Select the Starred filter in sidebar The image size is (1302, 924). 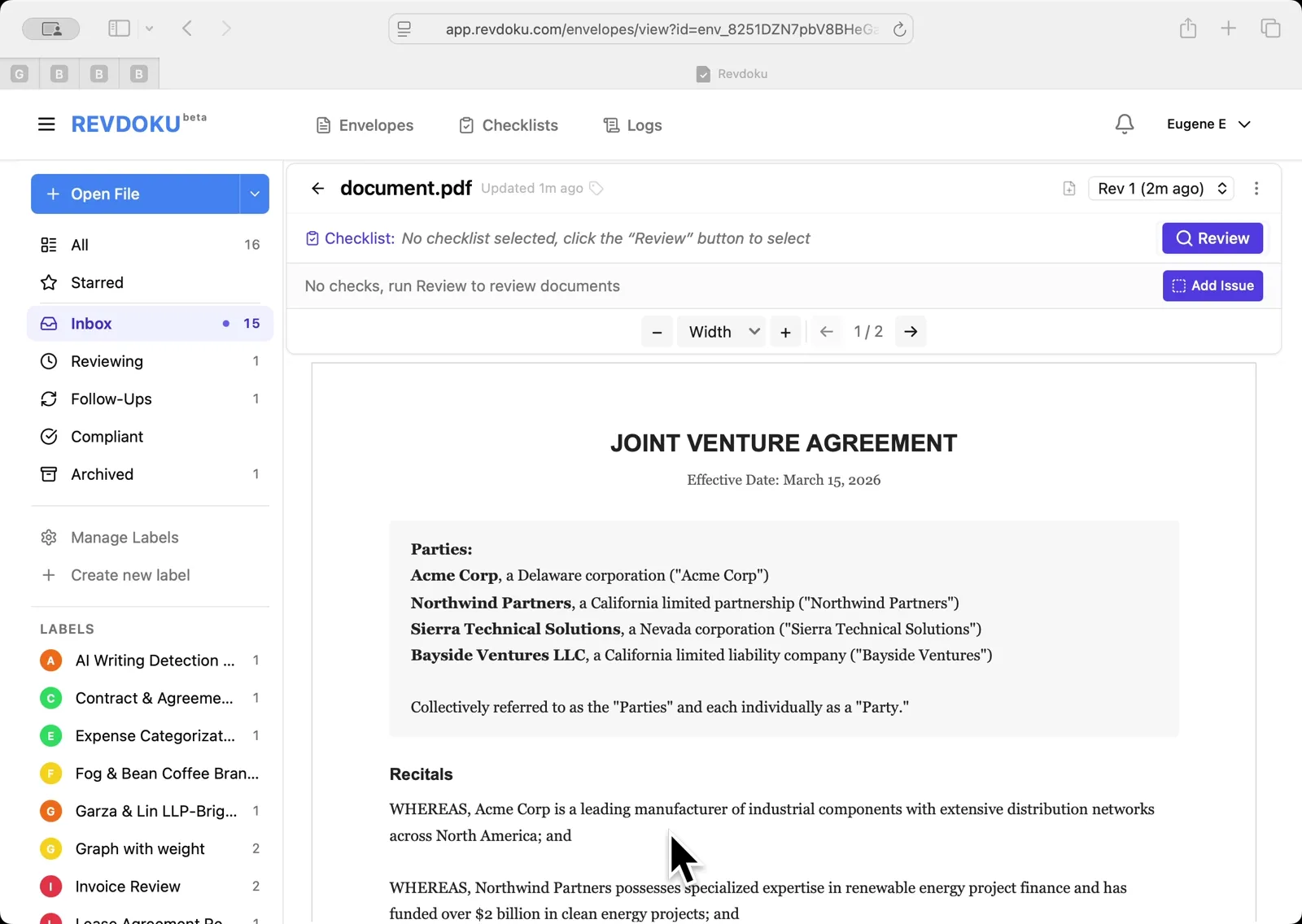tap(96, 282)
